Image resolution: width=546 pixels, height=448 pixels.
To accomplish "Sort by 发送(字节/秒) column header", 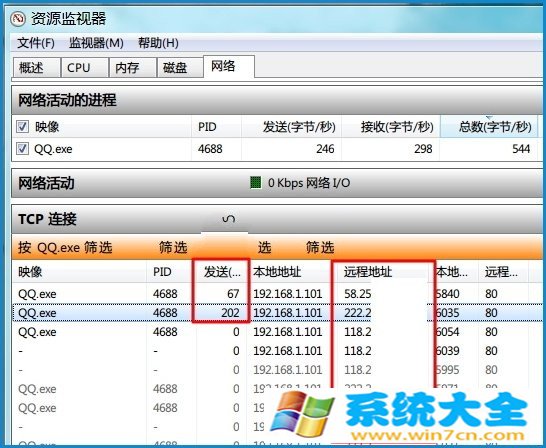I will pyautogui.click(x=291, y=127).
